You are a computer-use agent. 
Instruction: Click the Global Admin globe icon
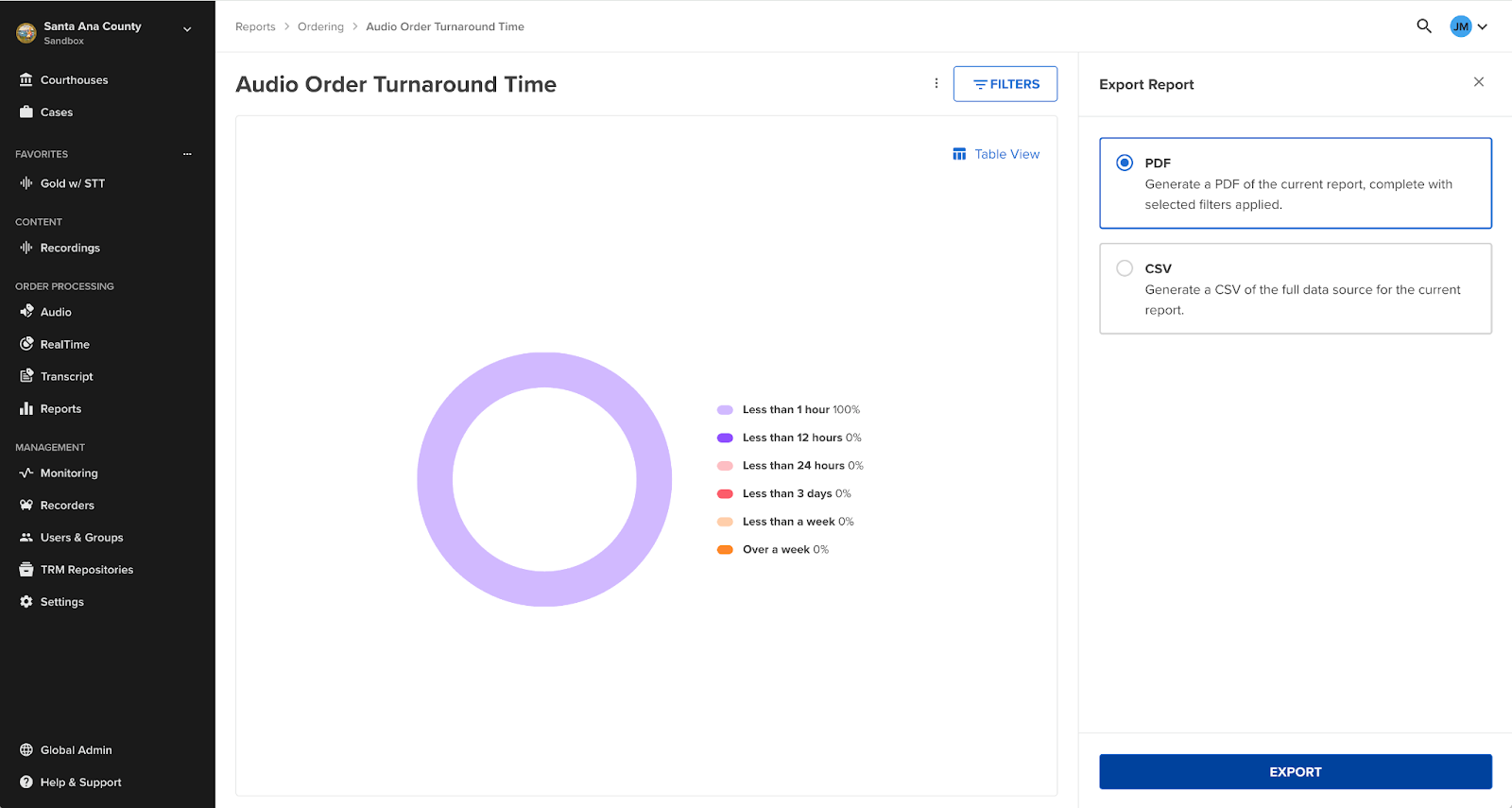[x=26, y=749]
